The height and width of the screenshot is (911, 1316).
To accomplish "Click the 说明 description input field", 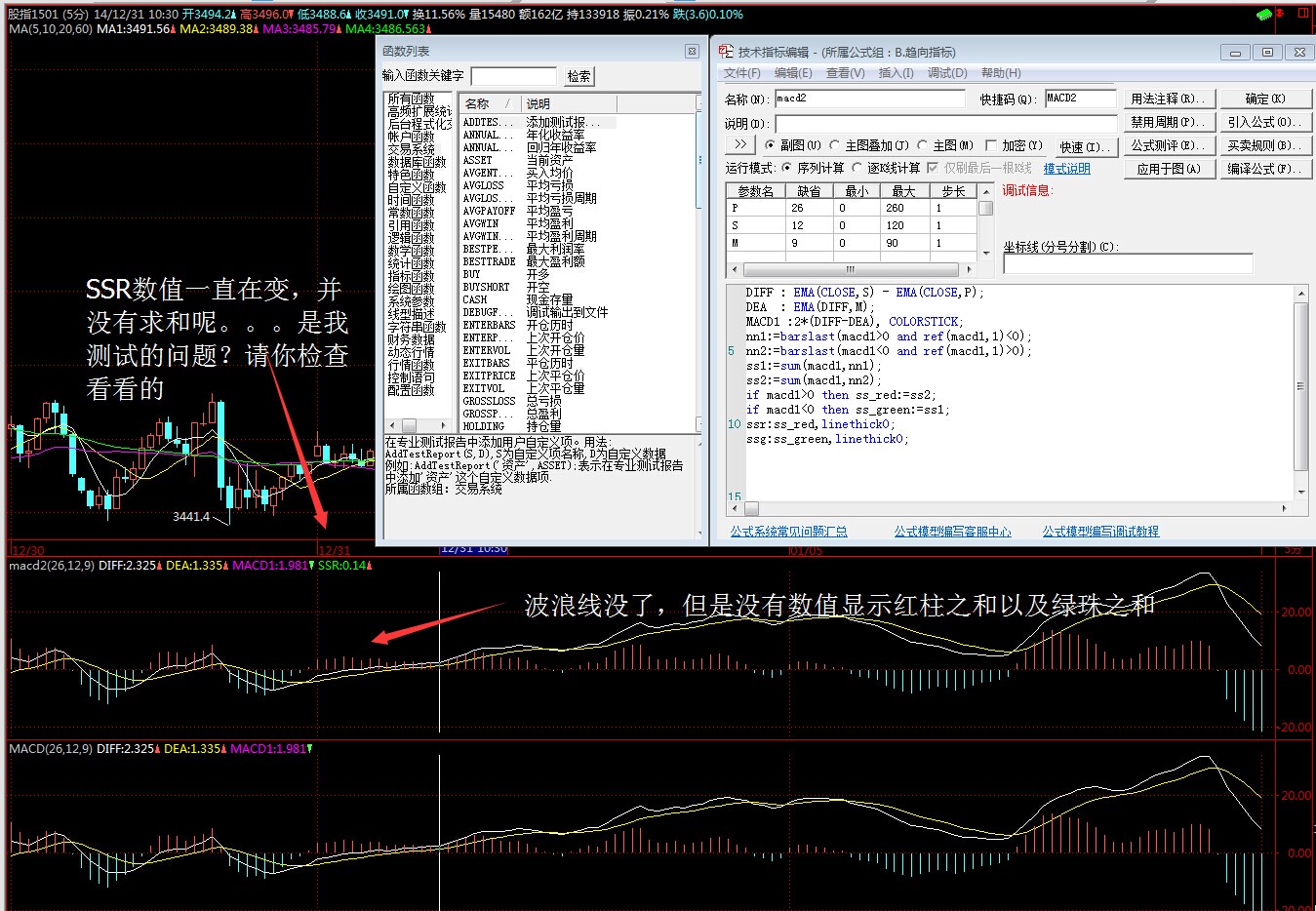I will click(945, 124).
